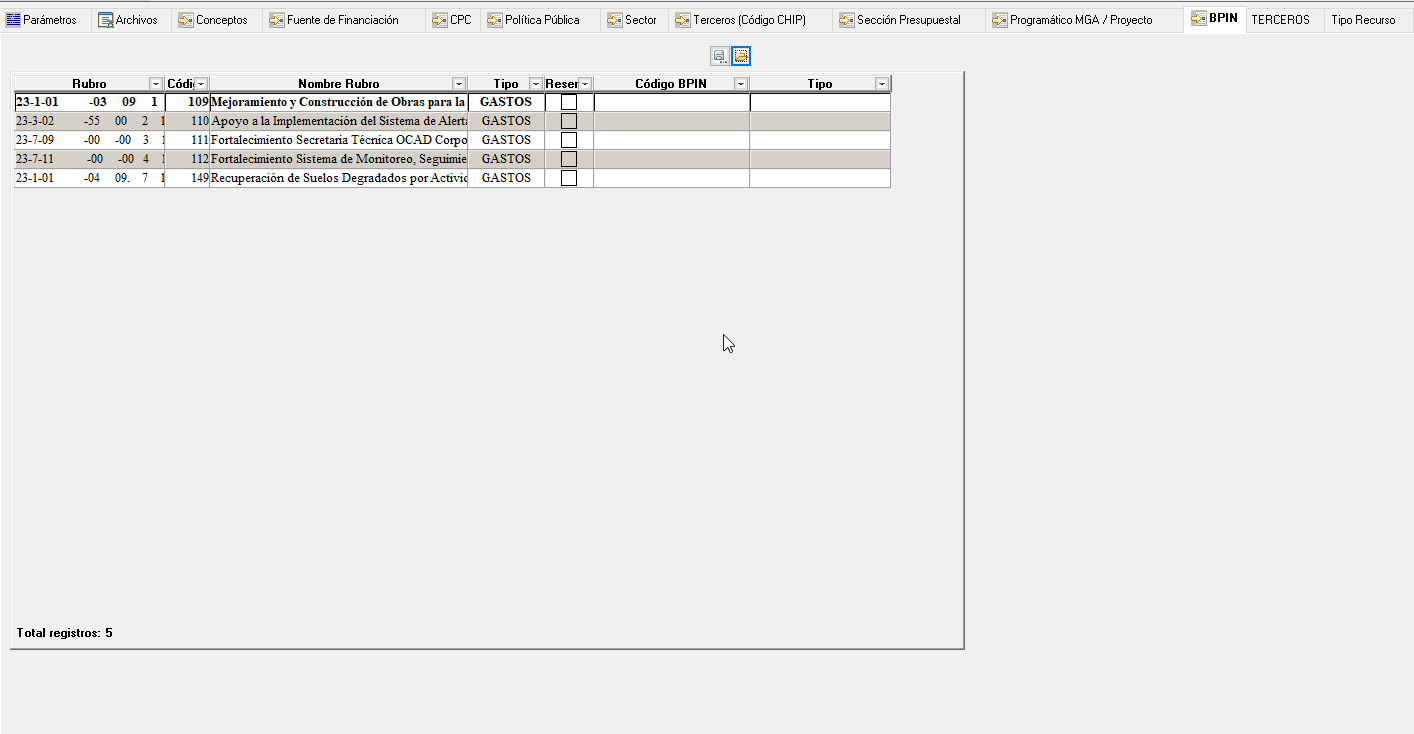Click the folder icon beside the save icon
1414x734 pixels.
[741, 56]
